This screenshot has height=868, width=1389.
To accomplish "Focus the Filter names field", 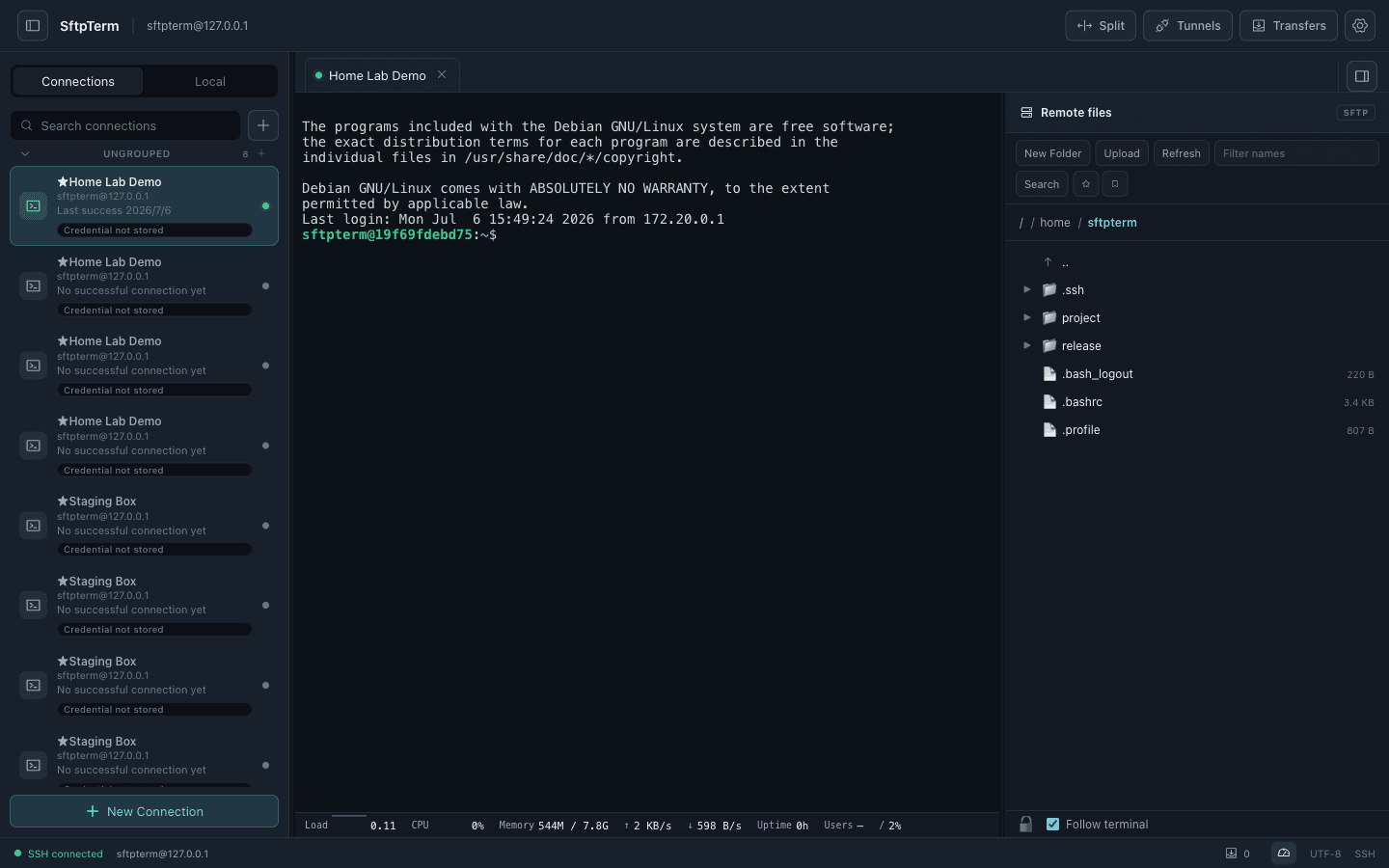I will [1296, 153].
